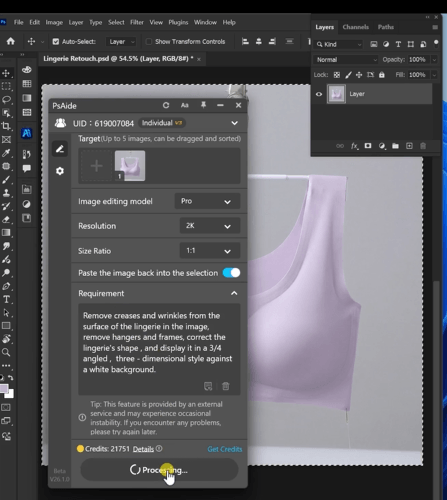Create a new layer icon
Image resolution: width=447 pixels, height=500 pixels.
(409, 146)
